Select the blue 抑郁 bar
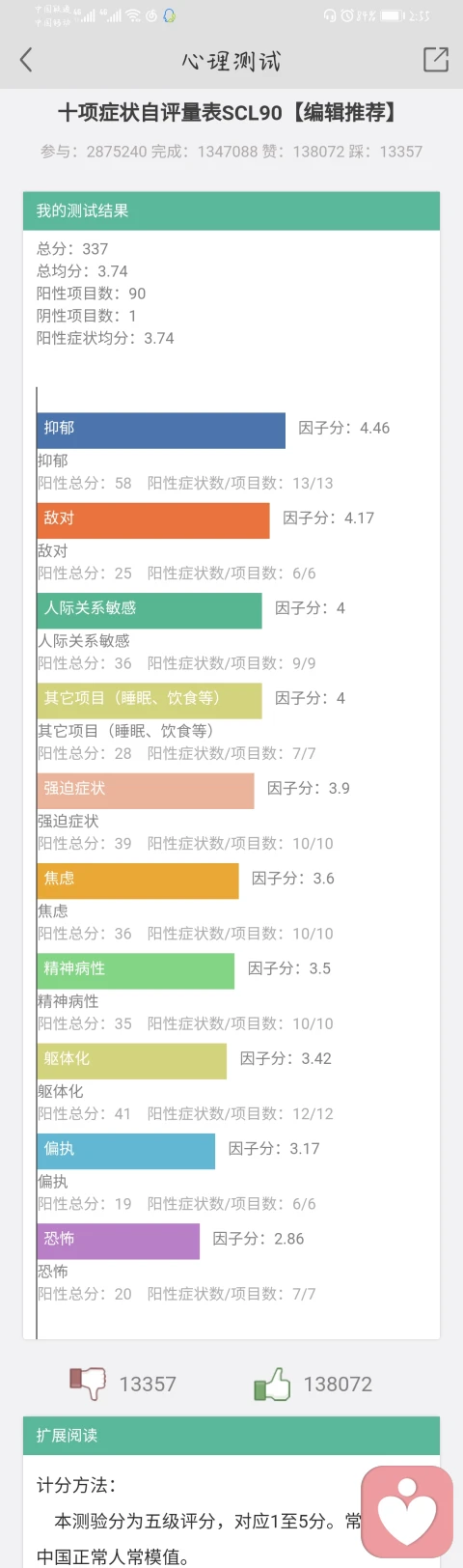This screenshot has width=463, height=1568. [161, 431]
